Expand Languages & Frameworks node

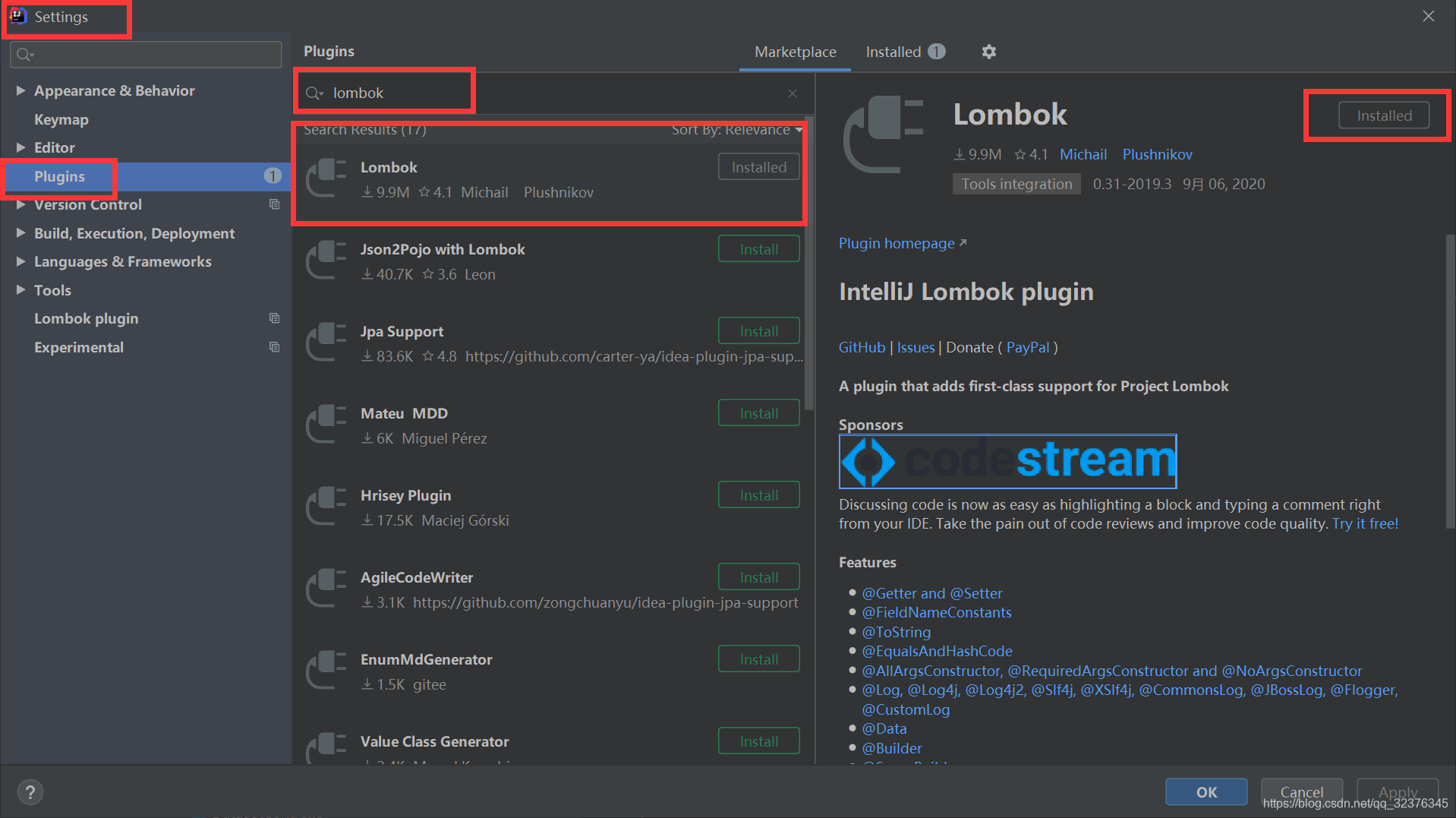tap(20, 261)
